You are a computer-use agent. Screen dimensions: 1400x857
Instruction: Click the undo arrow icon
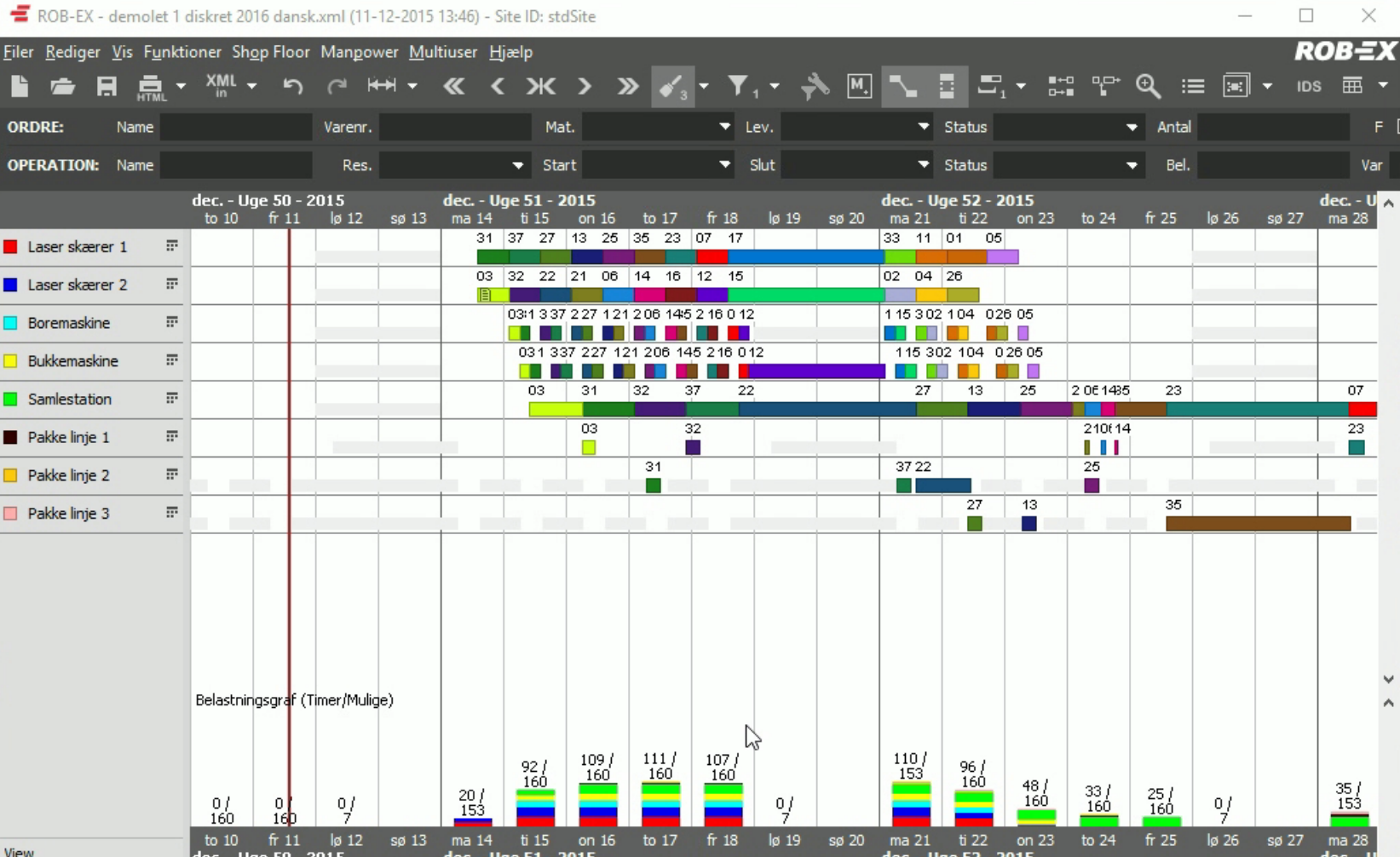[293, 86]
